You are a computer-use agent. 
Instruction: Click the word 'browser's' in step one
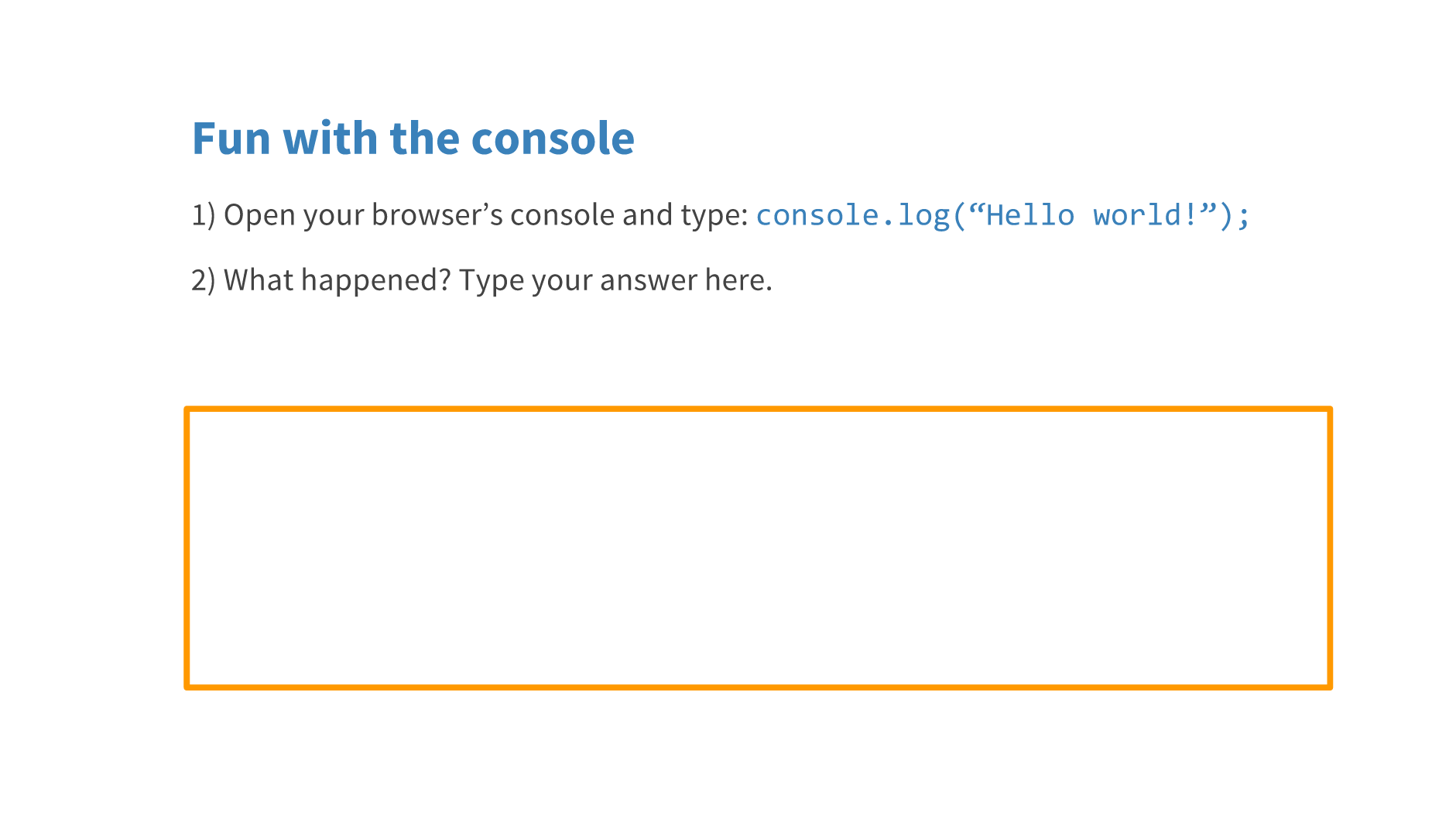click(x=437, y=215)
